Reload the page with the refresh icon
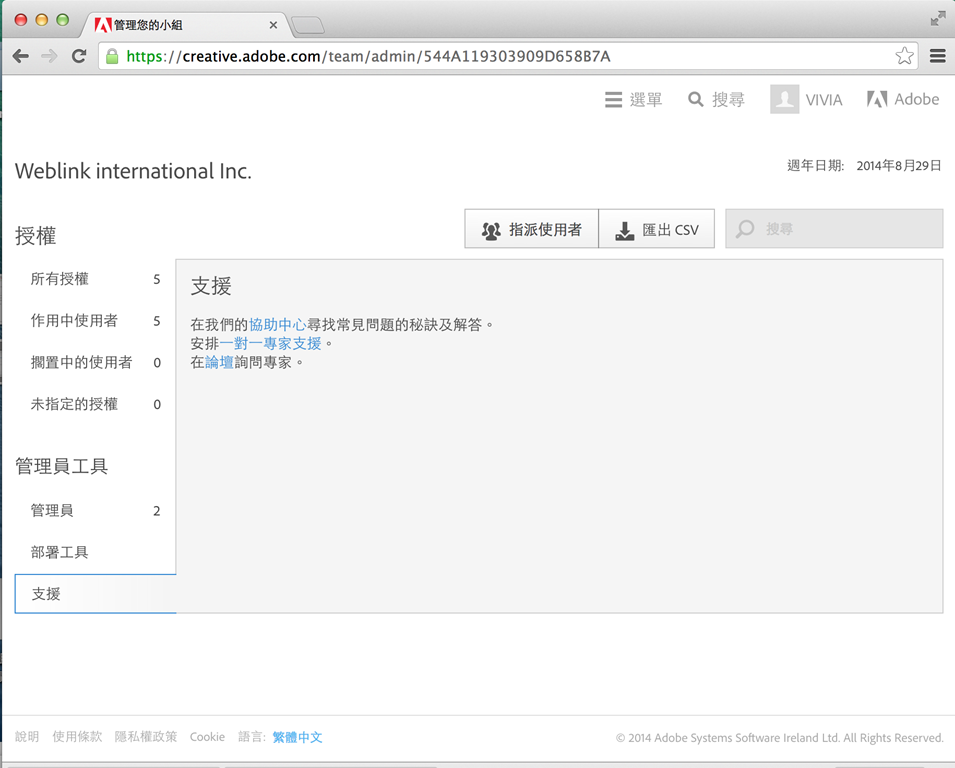The height and width of the screenshot is (768, 955). tap(79, 56)
